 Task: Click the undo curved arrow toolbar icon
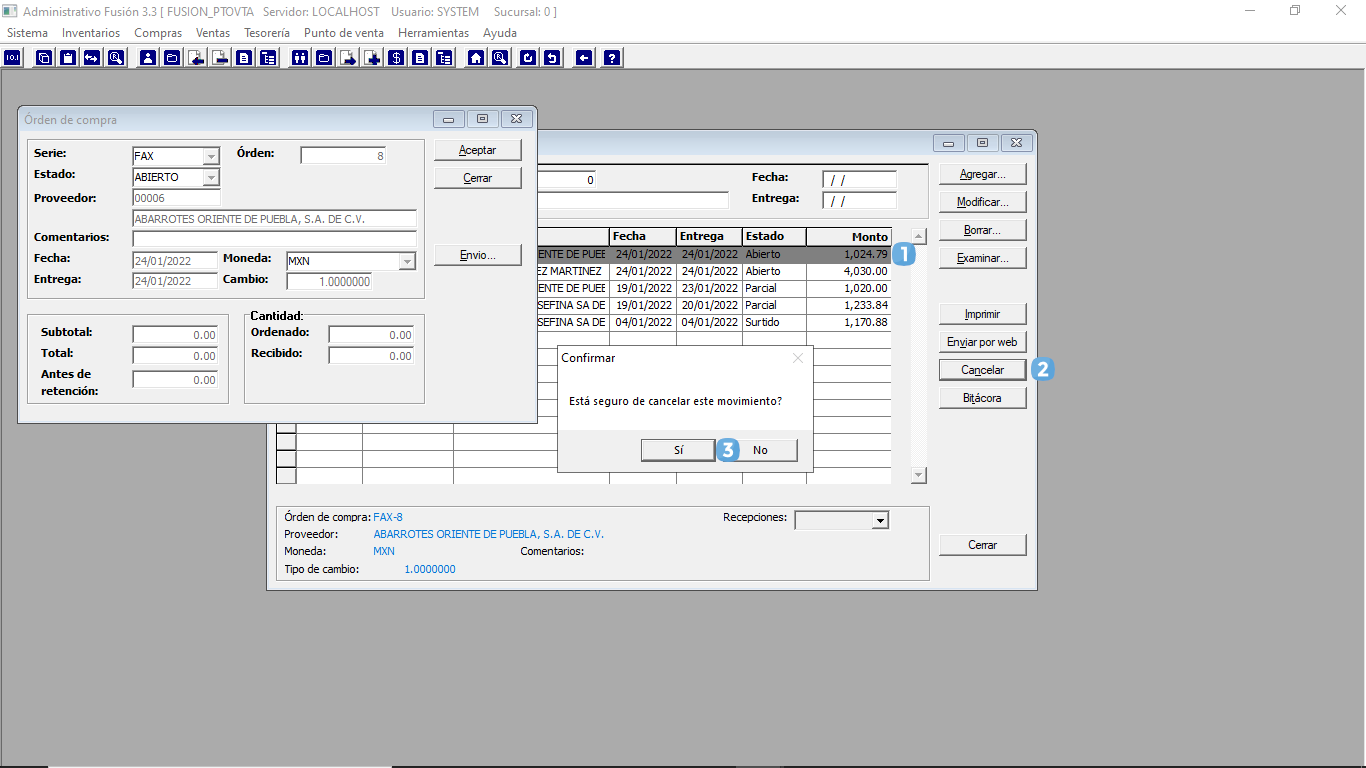click(552, 58)
